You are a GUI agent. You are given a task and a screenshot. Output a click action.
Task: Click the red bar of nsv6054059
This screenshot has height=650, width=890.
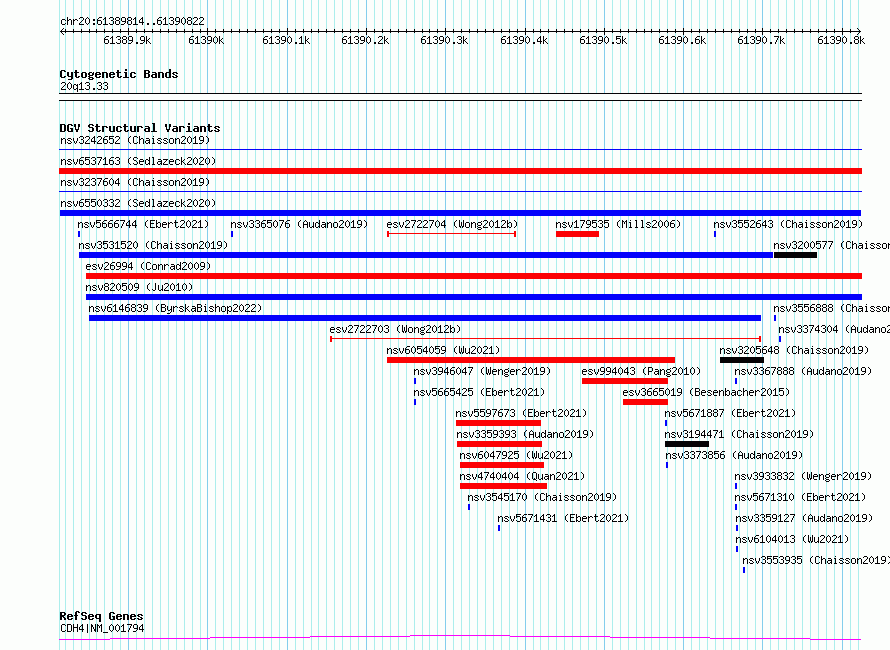pos(531,360)
